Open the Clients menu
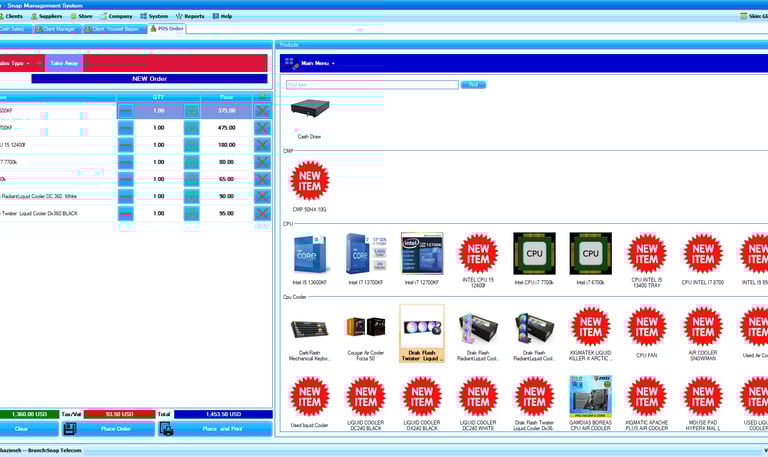768x457 pixels. pos(11,16)
